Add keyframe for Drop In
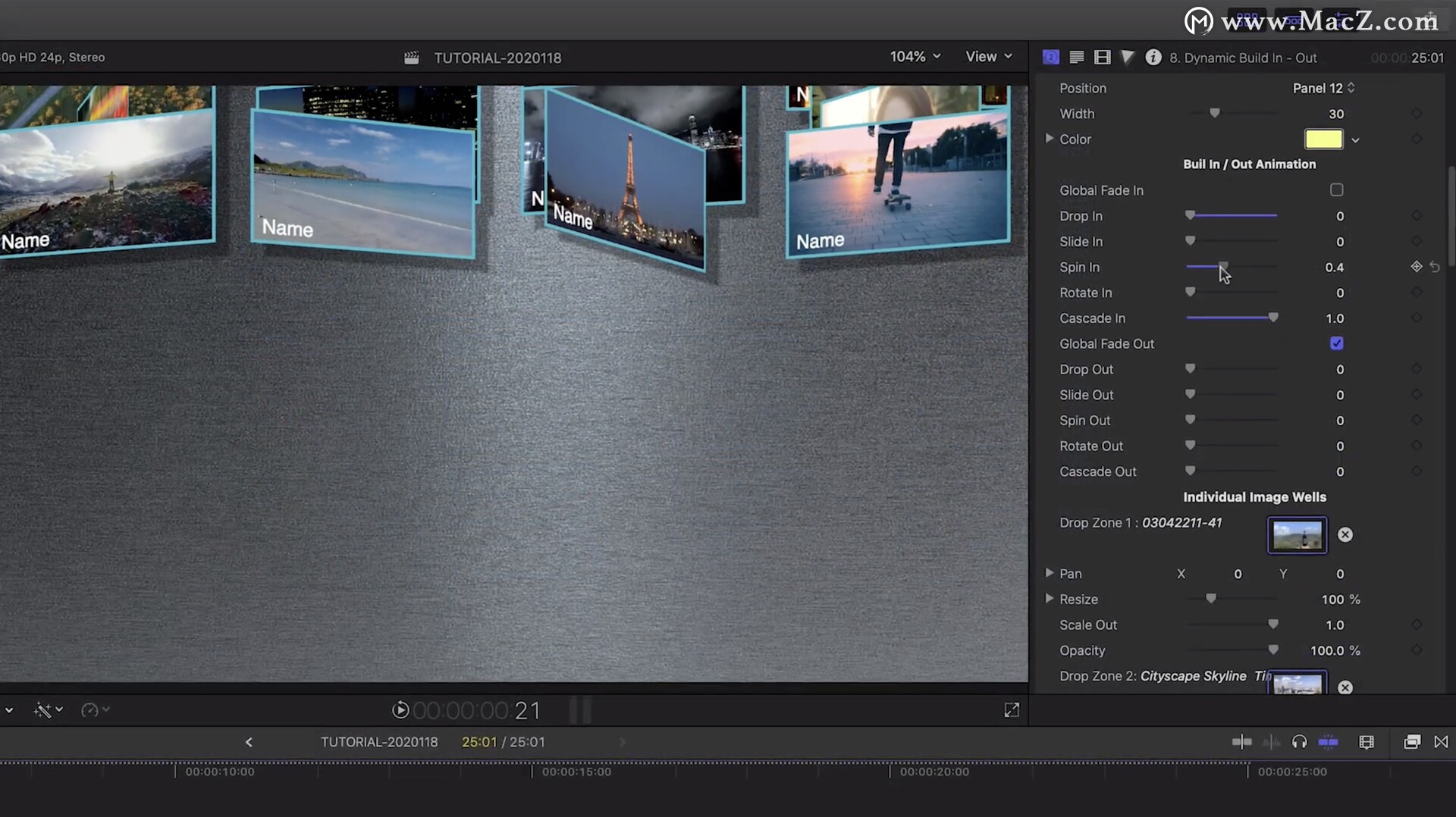The width and height of the screenshot is (1456, 817). pos(1417,216)
